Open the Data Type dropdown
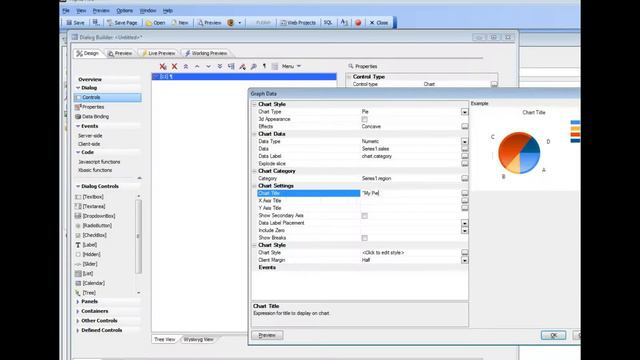 click(464, 142)
